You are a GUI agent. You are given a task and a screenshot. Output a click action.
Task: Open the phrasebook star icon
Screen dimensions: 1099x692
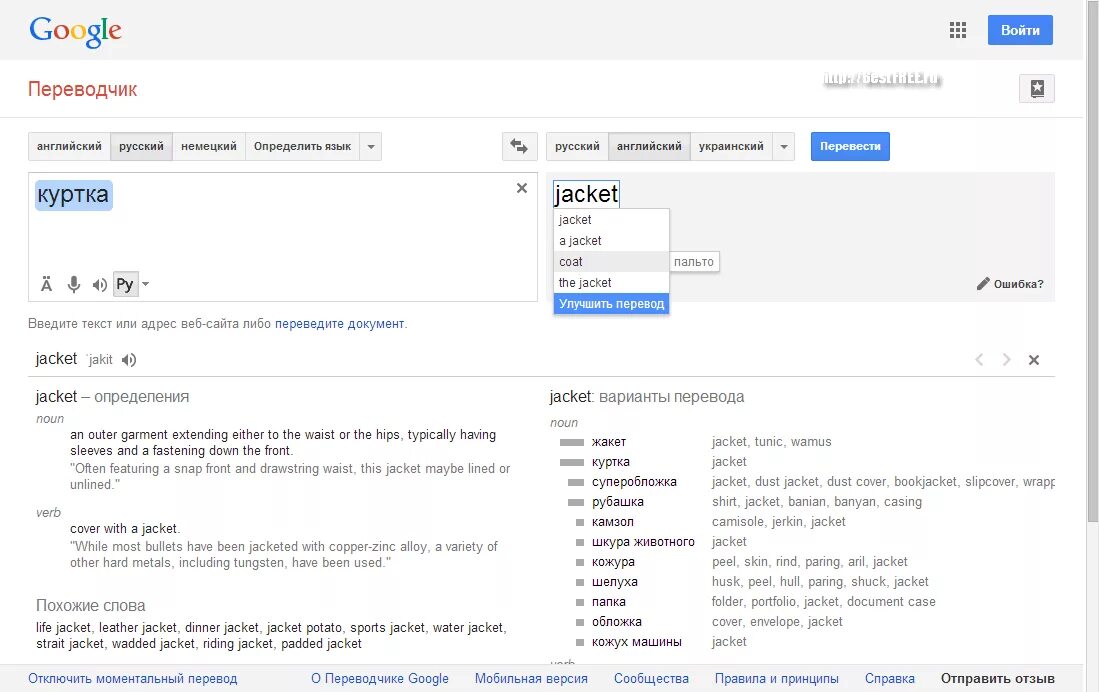pyautogui.click(x=1037, y=88)
